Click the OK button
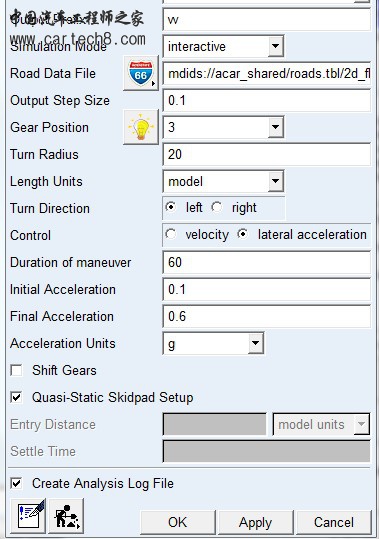This screenshot has width=379, height=539. click(x=178, y=522)
